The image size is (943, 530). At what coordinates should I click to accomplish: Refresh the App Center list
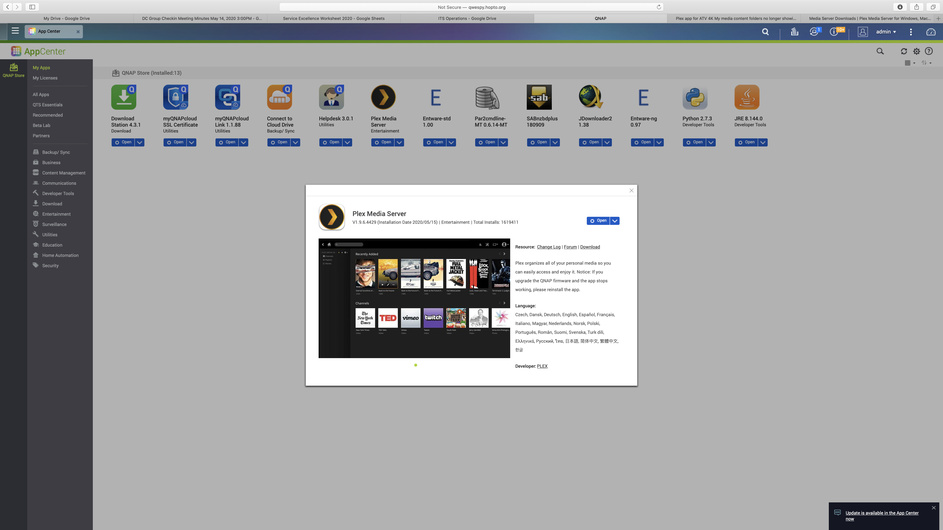pyautogui.click(x=903, y=51)
